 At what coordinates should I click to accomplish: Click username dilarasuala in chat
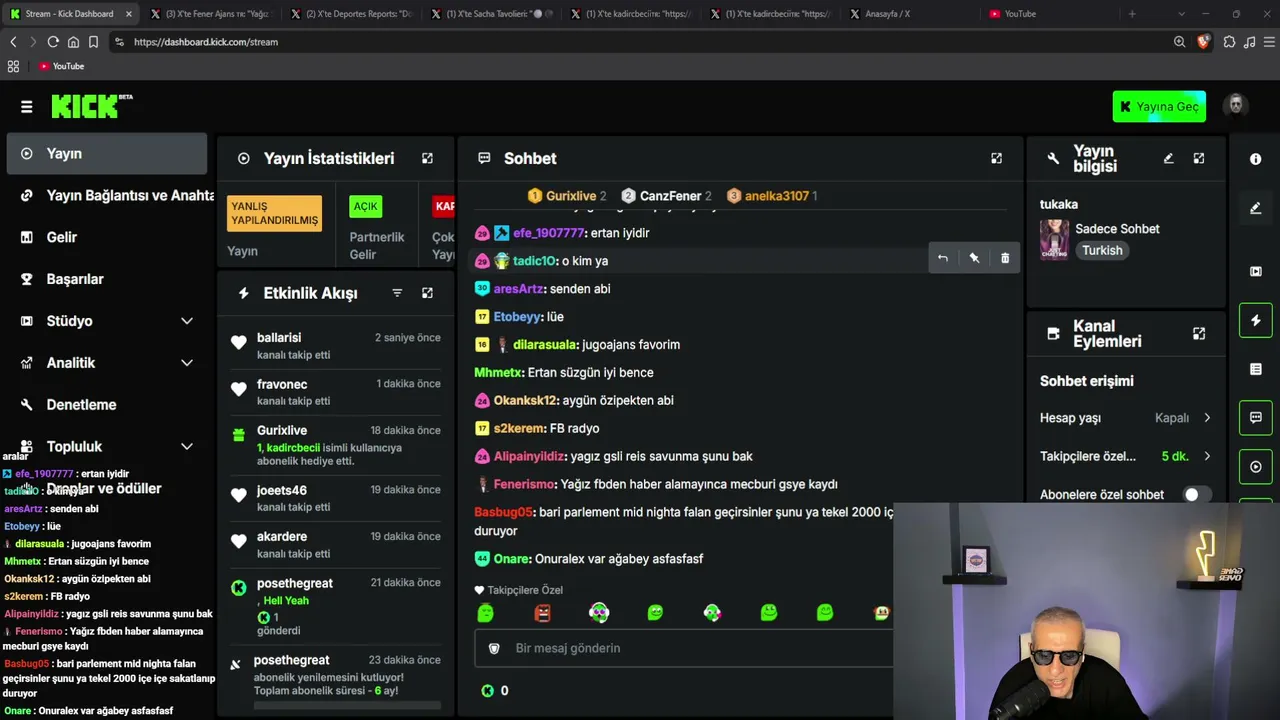pyautogui.click(x=545, y=345)
